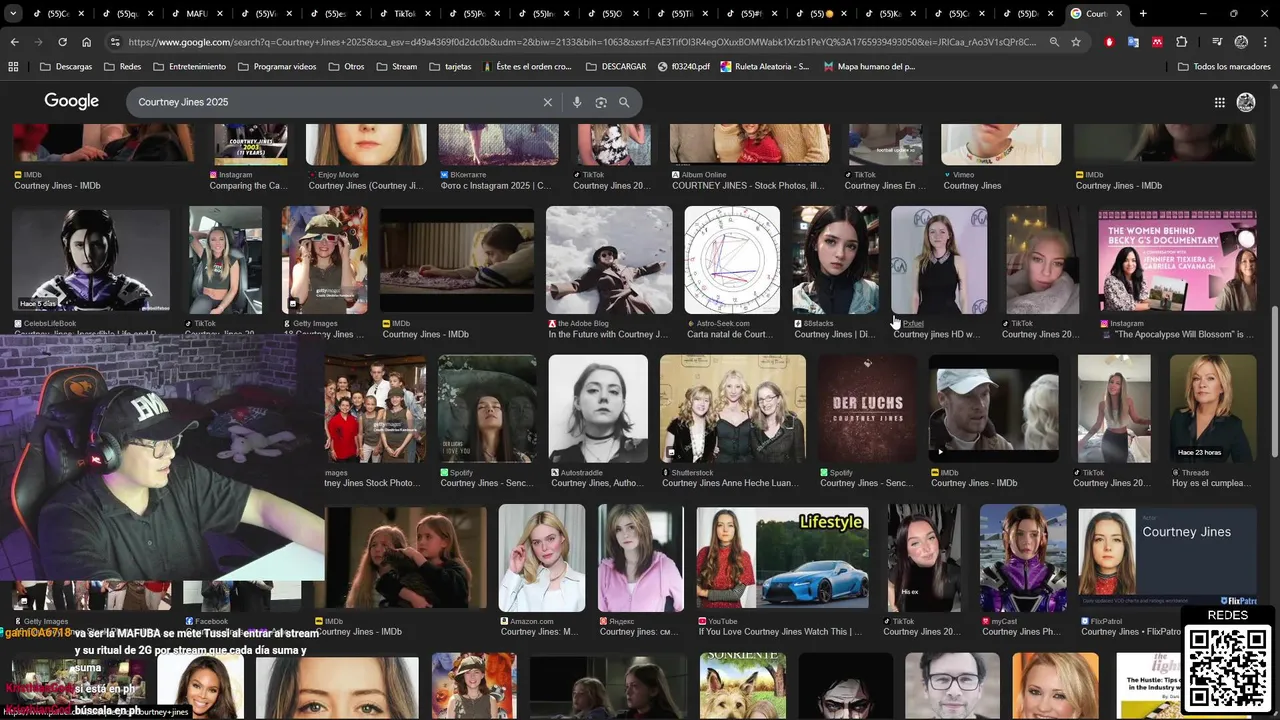Image resolution: width=1280 pixels, height=720 pixels.
Task: Open the Mapa humano del p... bookmark
Action: (x=869, y=66)
